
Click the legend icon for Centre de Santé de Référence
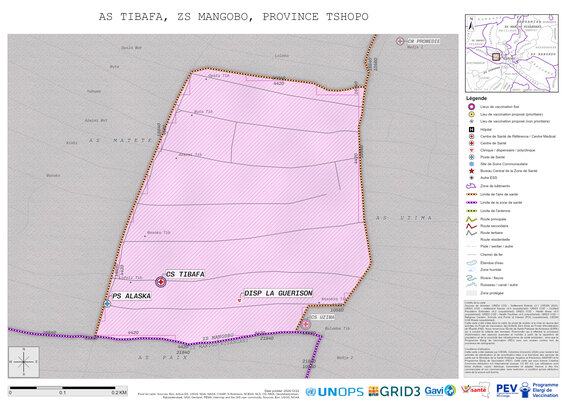[471, 136]
